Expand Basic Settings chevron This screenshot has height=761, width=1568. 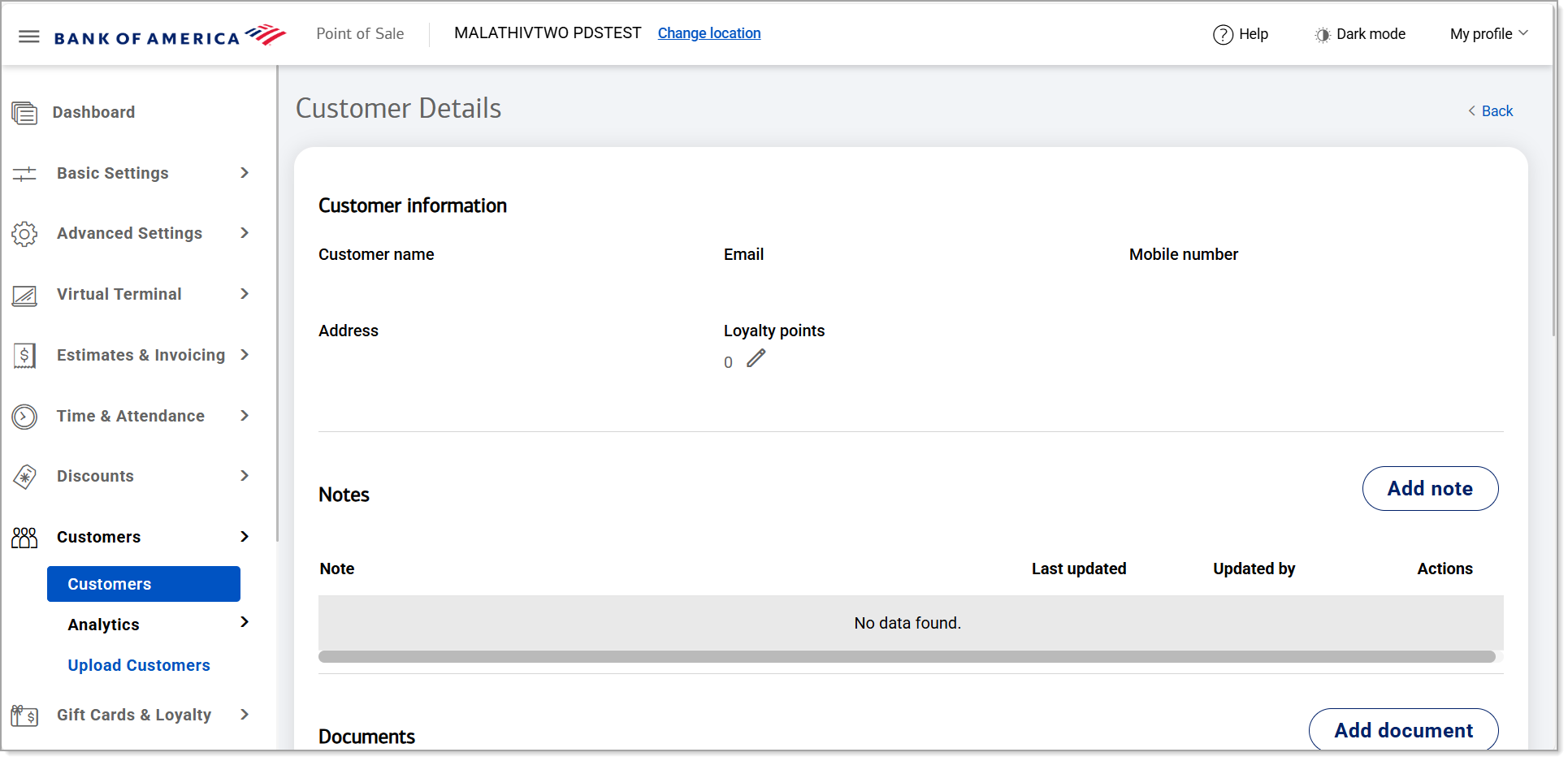pyautogui.click(x=245, y=173)
